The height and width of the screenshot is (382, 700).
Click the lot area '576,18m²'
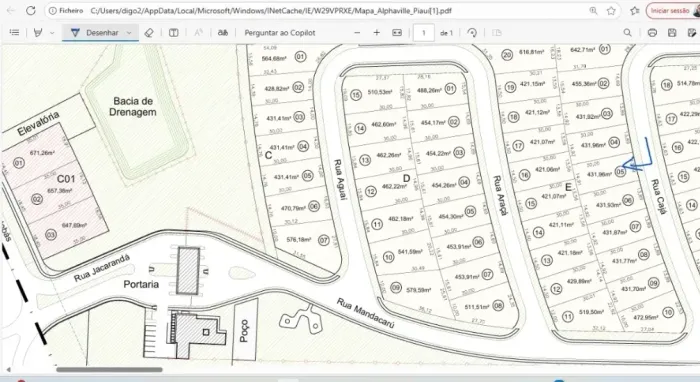pyautogui.click(x=299, y=240)
